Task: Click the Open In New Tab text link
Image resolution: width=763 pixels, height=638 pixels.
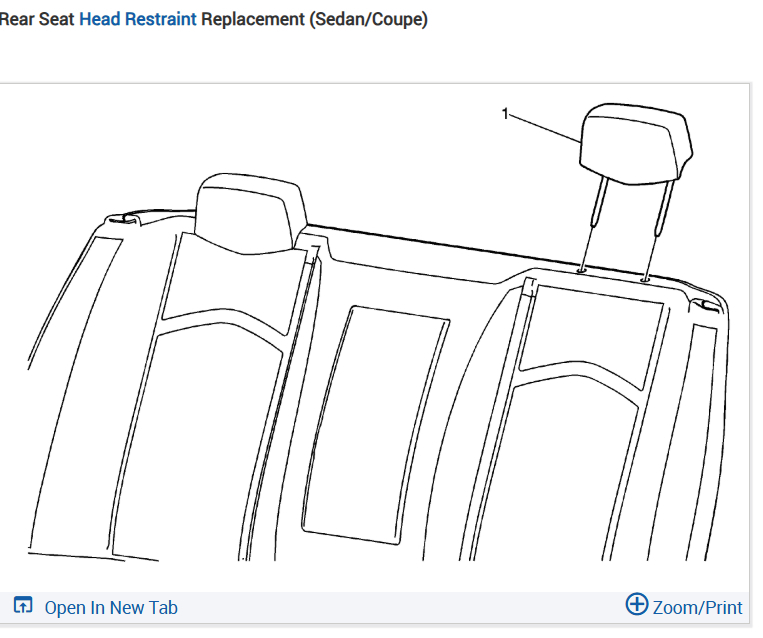Action: click(111, 608)
